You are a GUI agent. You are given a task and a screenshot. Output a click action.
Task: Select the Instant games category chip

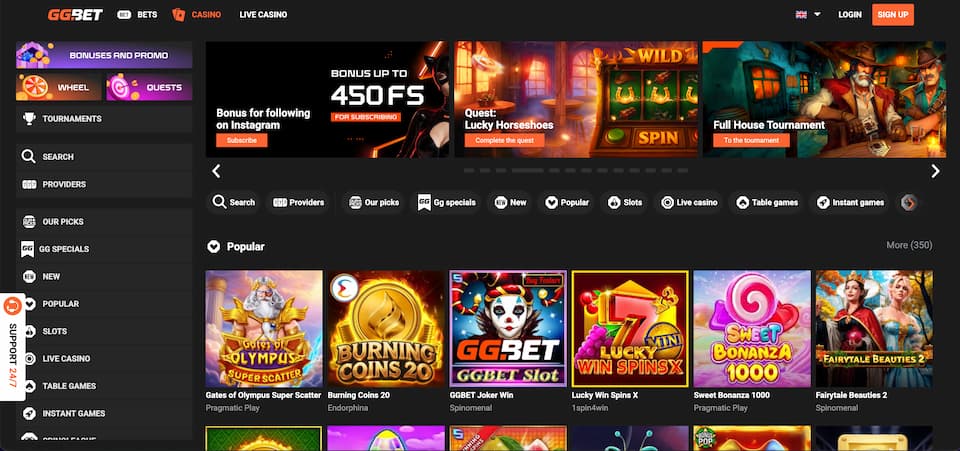coord(850,203)
